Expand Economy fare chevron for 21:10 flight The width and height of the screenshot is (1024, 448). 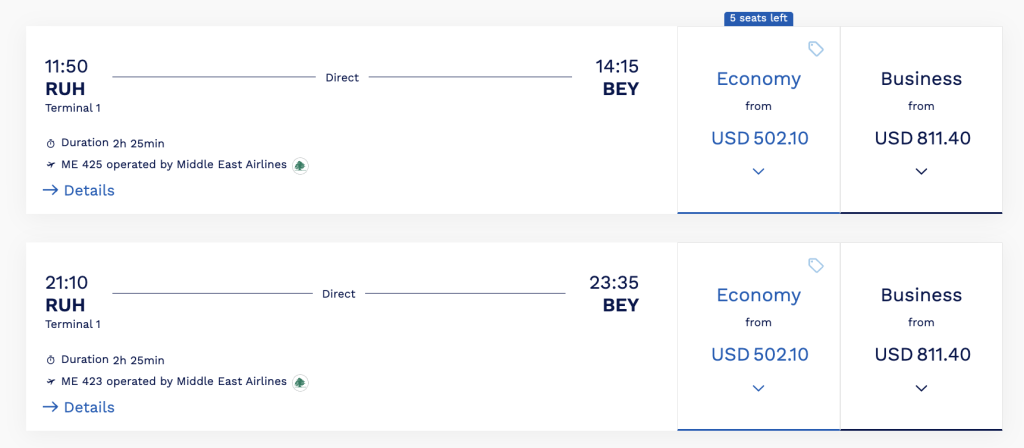[758, 389]
